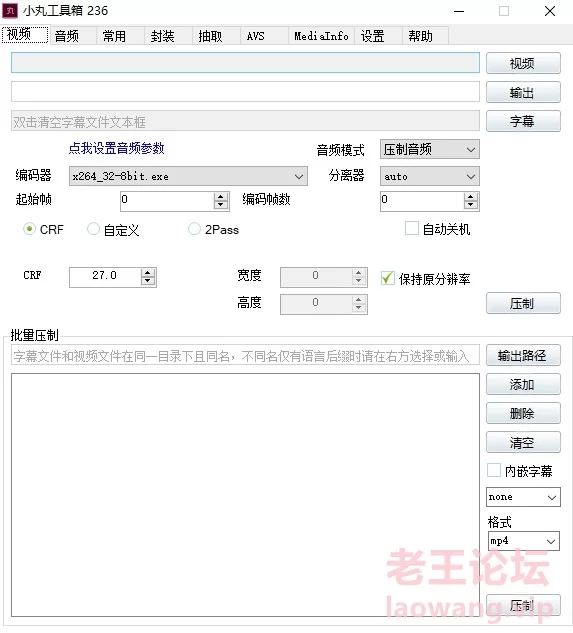Click the 字幕 browse button
This screenshot has height=633, width=573.
coord(523,121)
